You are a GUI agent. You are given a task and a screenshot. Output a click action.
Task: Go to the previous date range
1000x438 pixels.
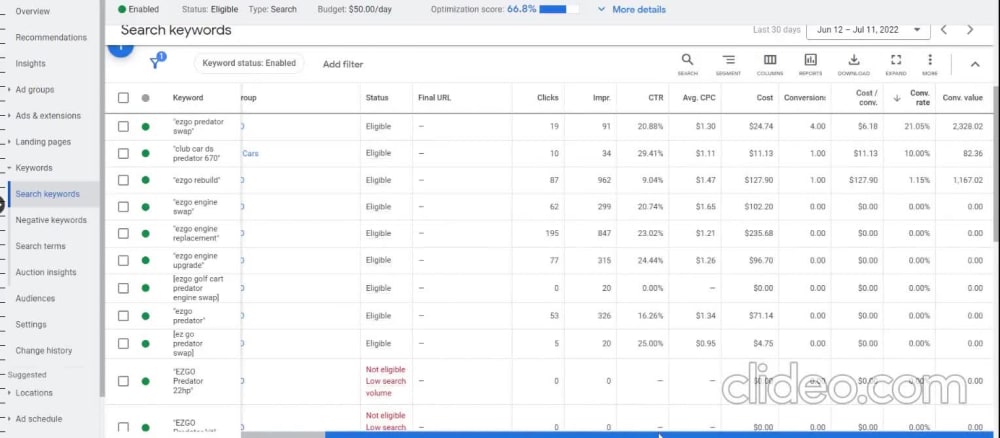[x=944, y=30]
